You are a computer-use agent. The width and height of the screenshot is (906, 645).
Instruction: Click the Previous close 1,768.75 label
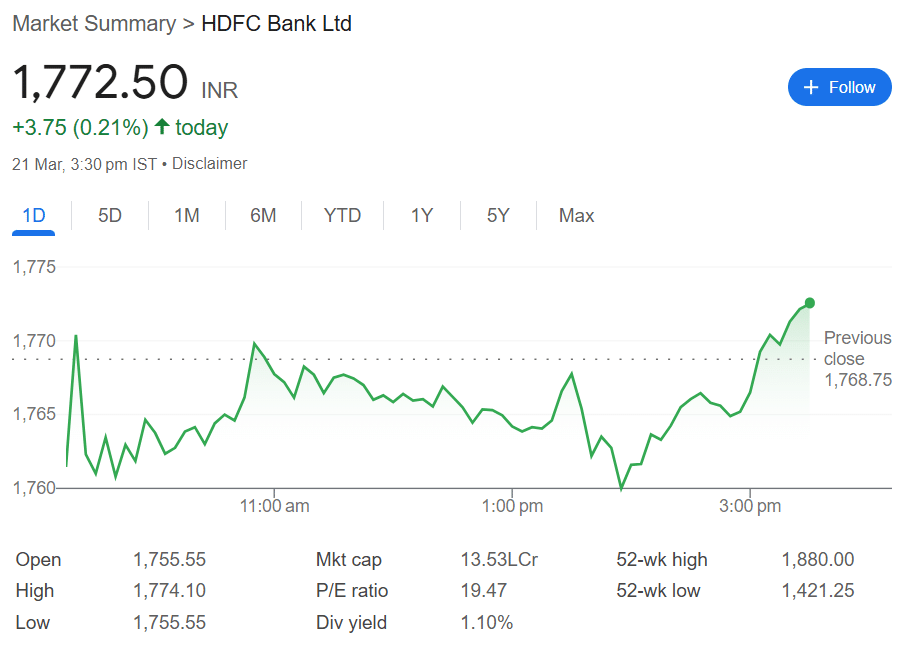point(857,359)
